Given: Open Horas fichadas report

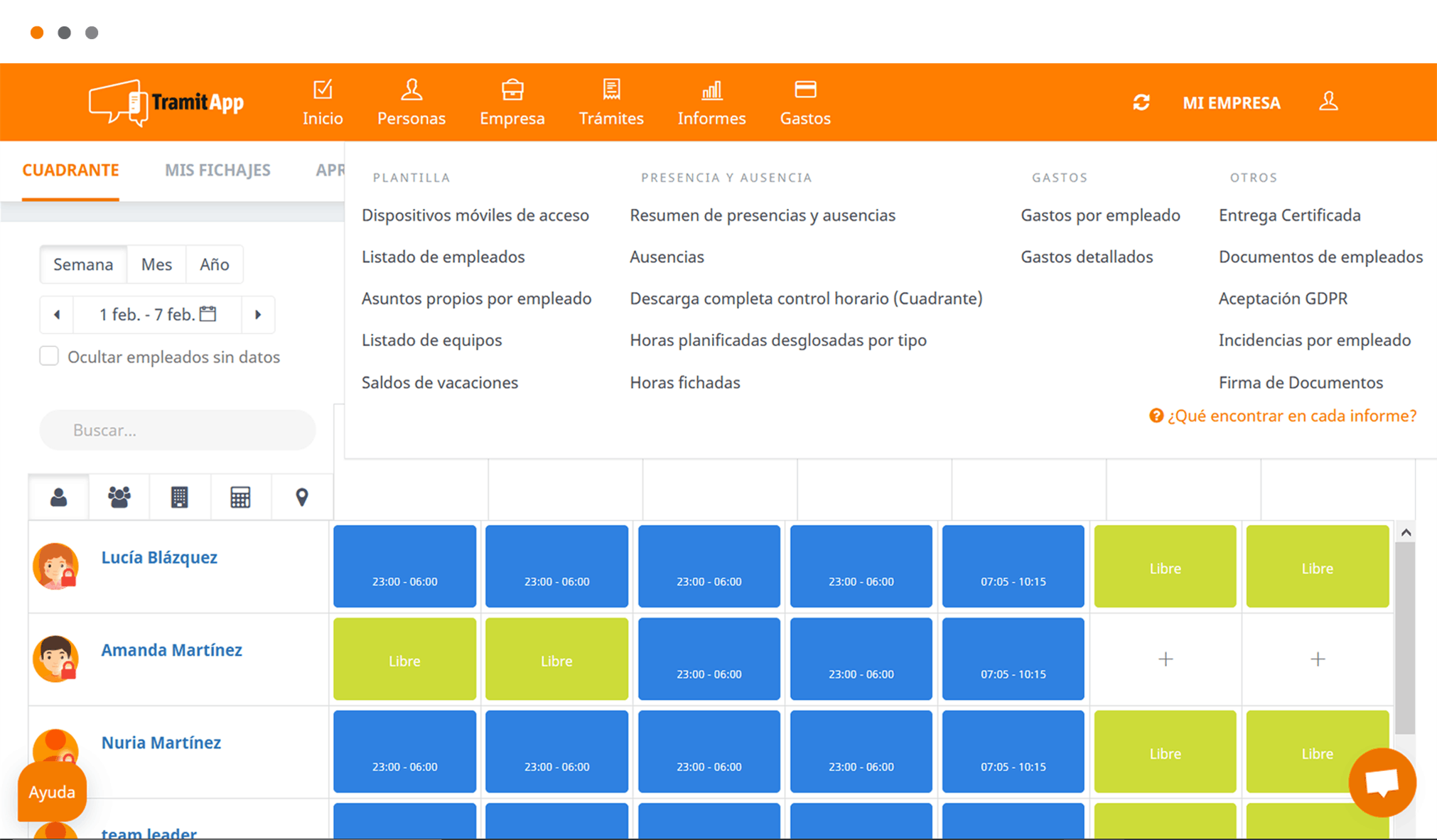Looking at the screenshot, I should 685,382.
